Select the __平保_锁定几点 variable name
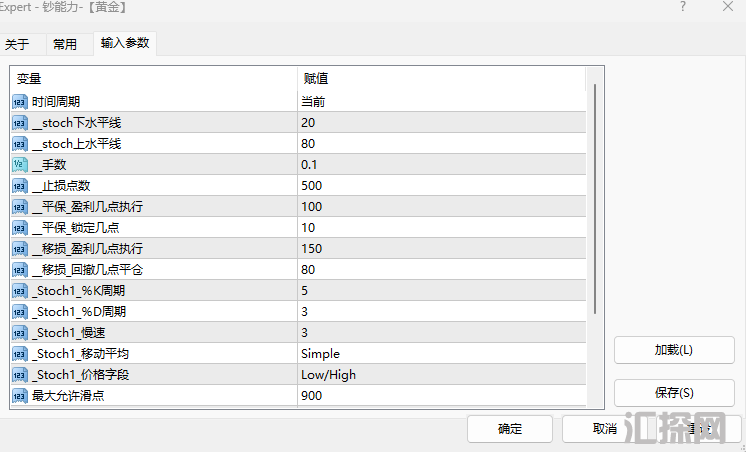This screenshot has width=746, height=452. pos(76,227)
